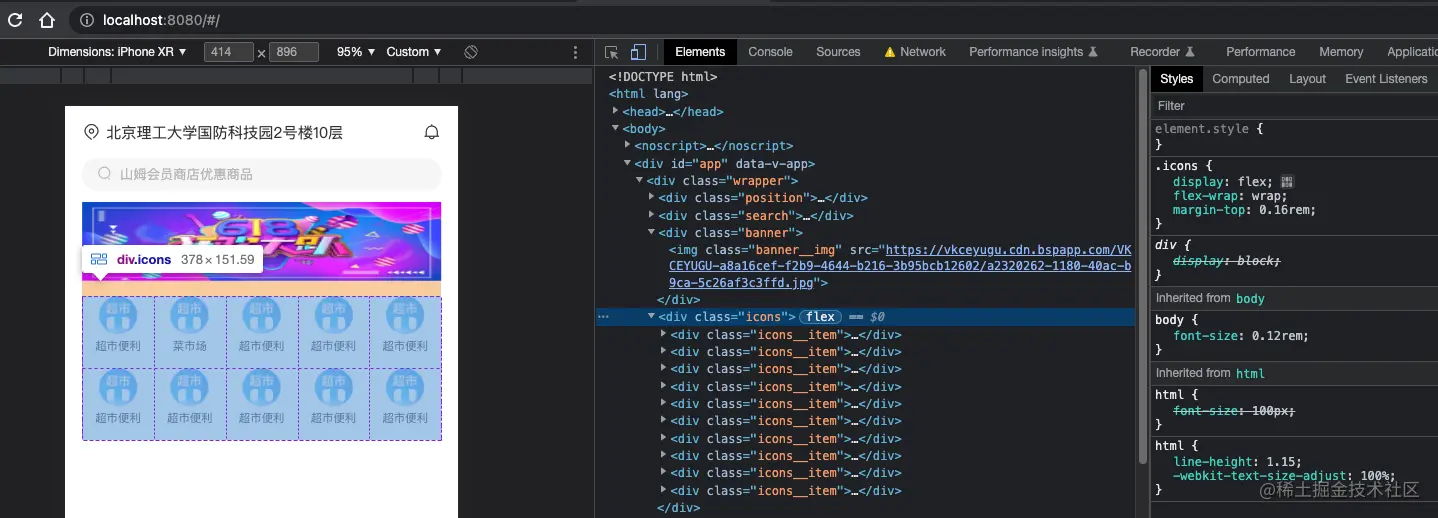Collapse the div class="icons" node

[651, 316]
